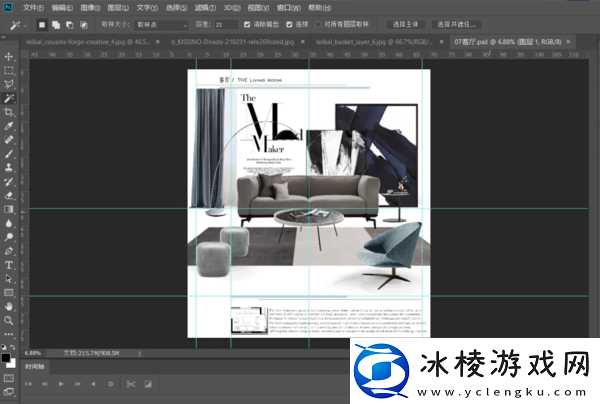Select the Brush tool
This screenshot has height=404, width=600.
8,154
